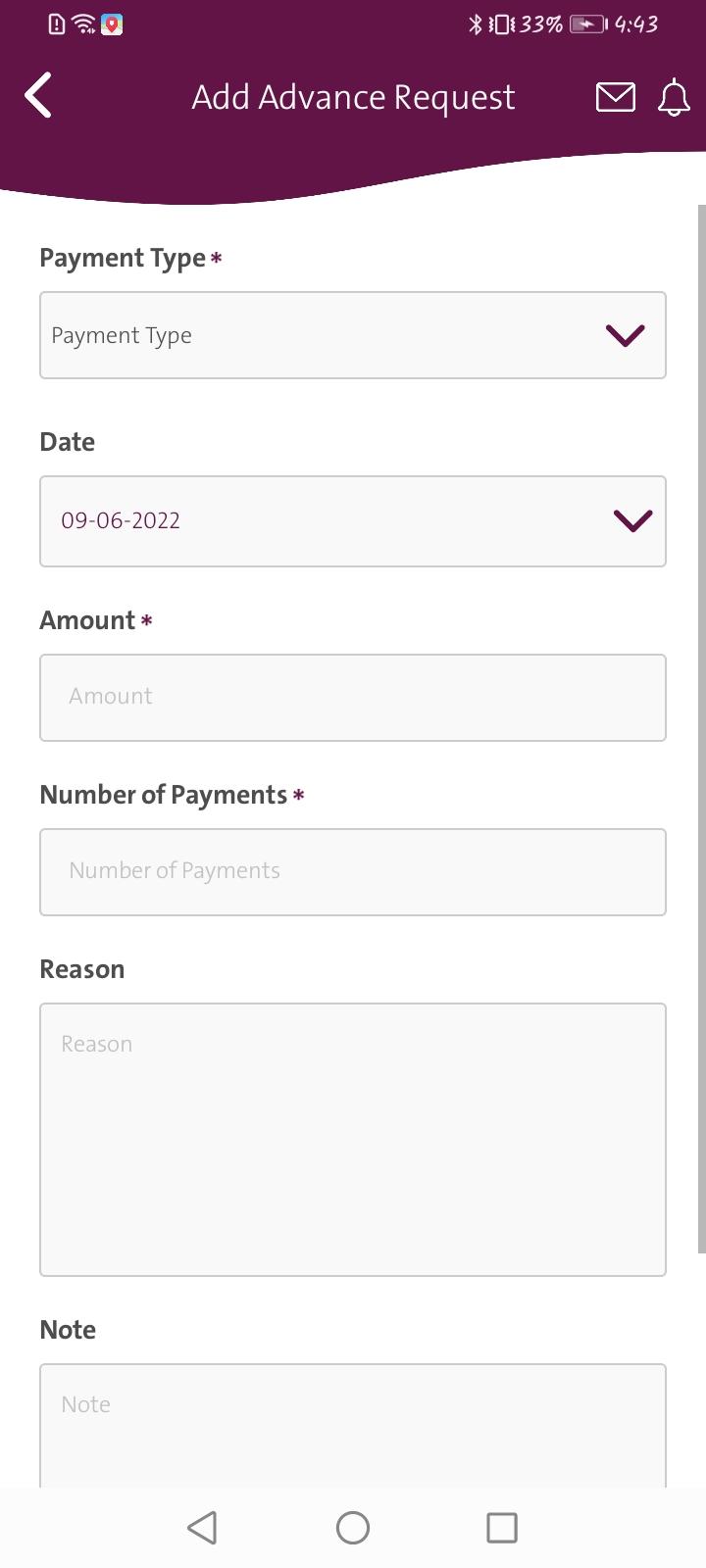Click the page vertical scrollbar

coord(701,728)
